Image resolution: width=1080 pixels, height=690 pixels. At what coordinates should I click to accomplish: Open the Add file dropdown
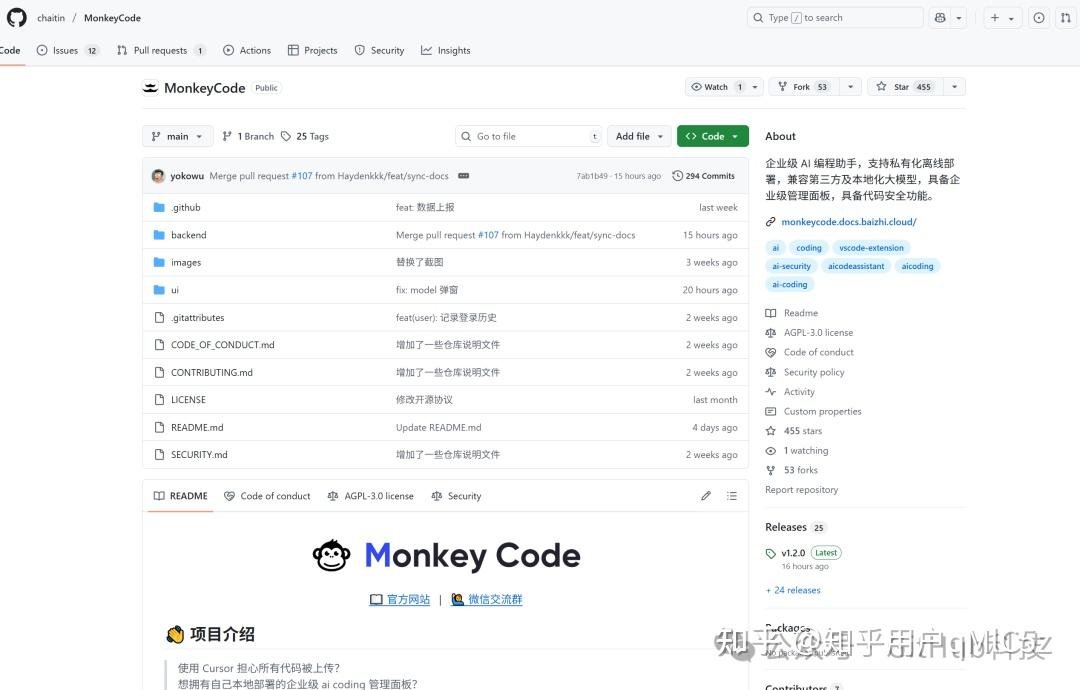tap(638, 136)
